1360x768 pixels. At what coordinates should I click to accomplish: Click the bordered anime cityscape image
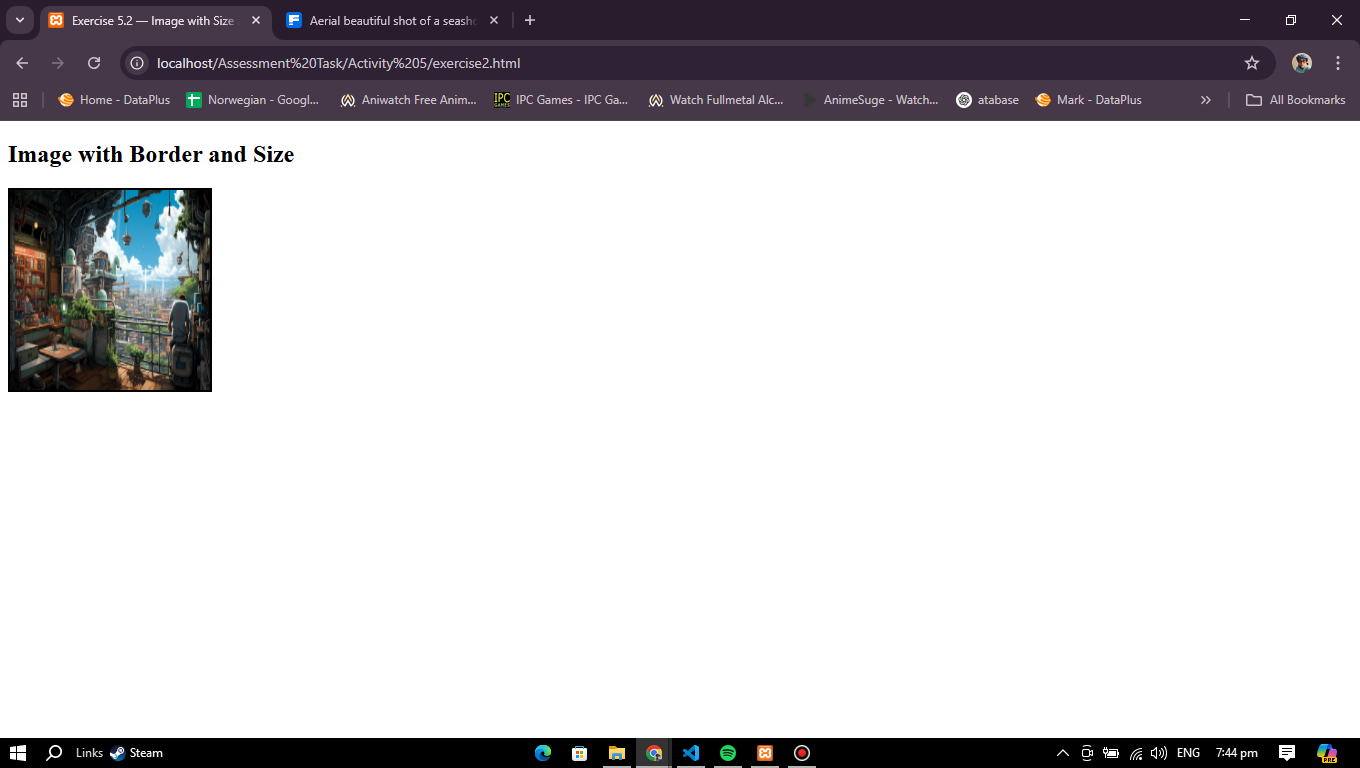point(110,290)
